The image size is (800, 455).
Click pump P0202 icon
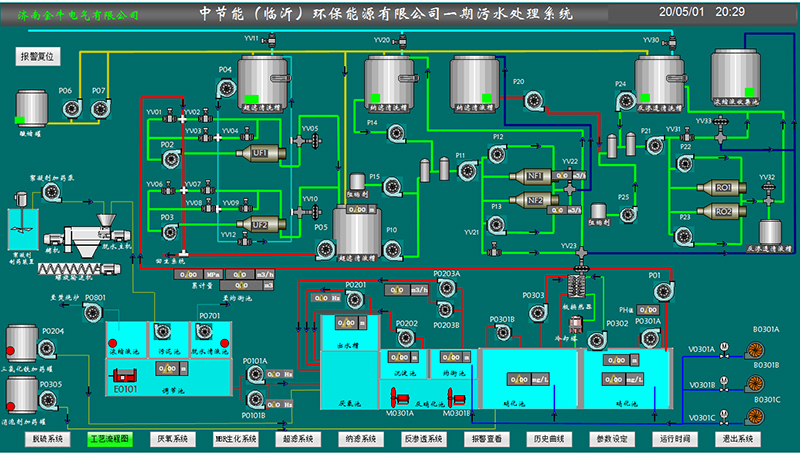[x=406, y=338]
